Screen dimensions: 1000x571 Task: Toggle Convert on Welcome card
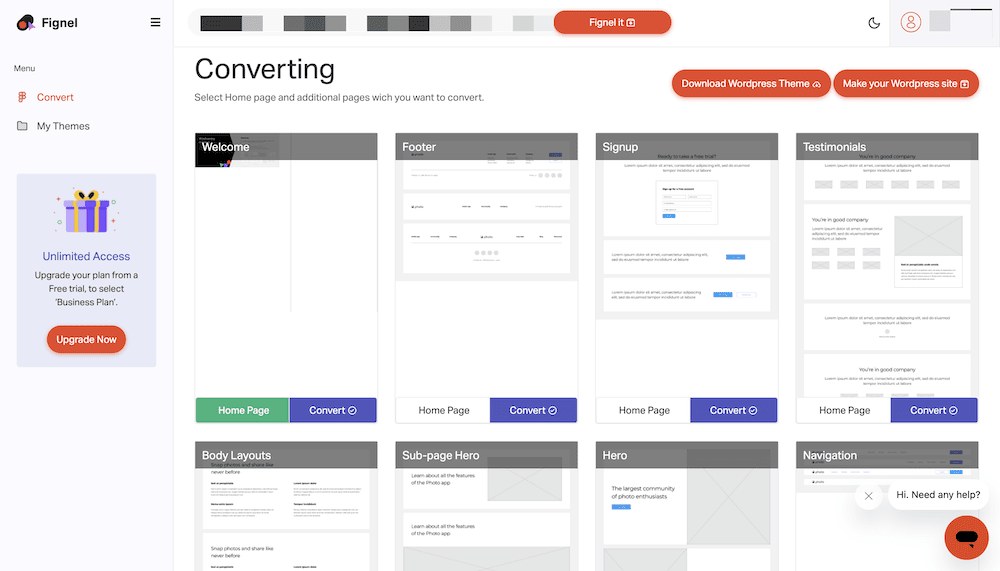point(333,410)
